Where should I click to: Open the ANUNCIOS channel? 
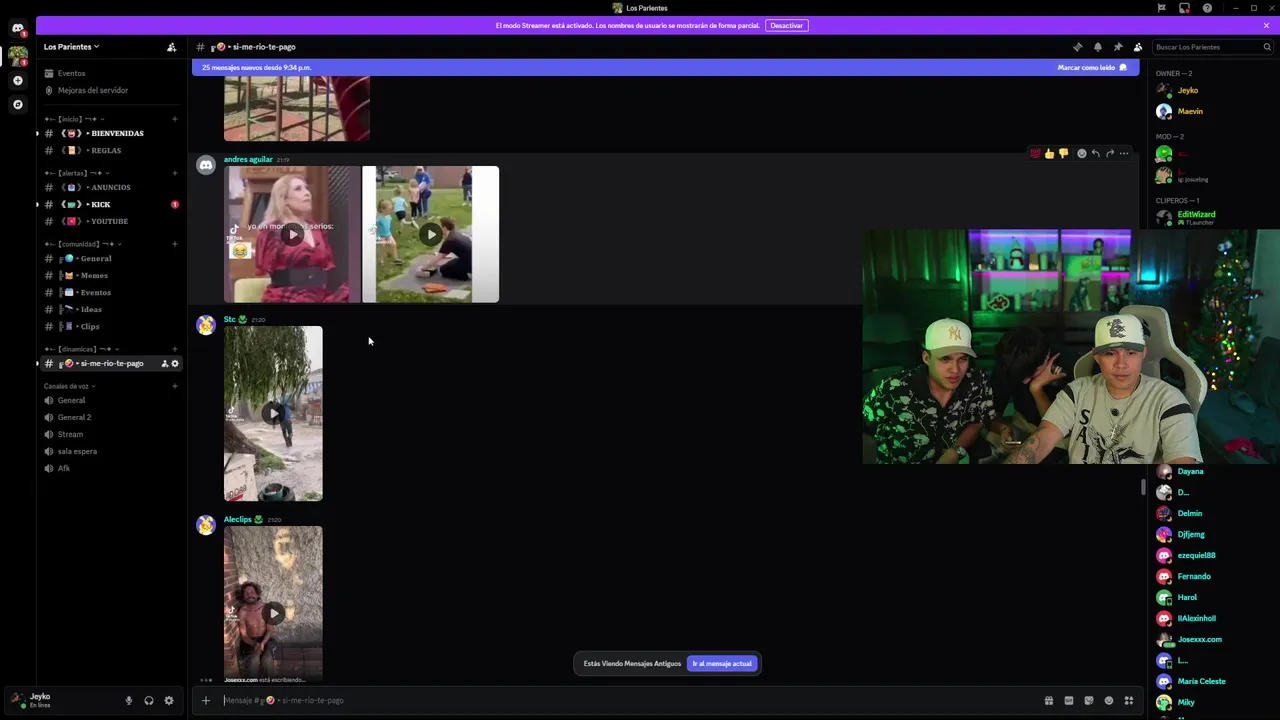[x=111, y=187]
